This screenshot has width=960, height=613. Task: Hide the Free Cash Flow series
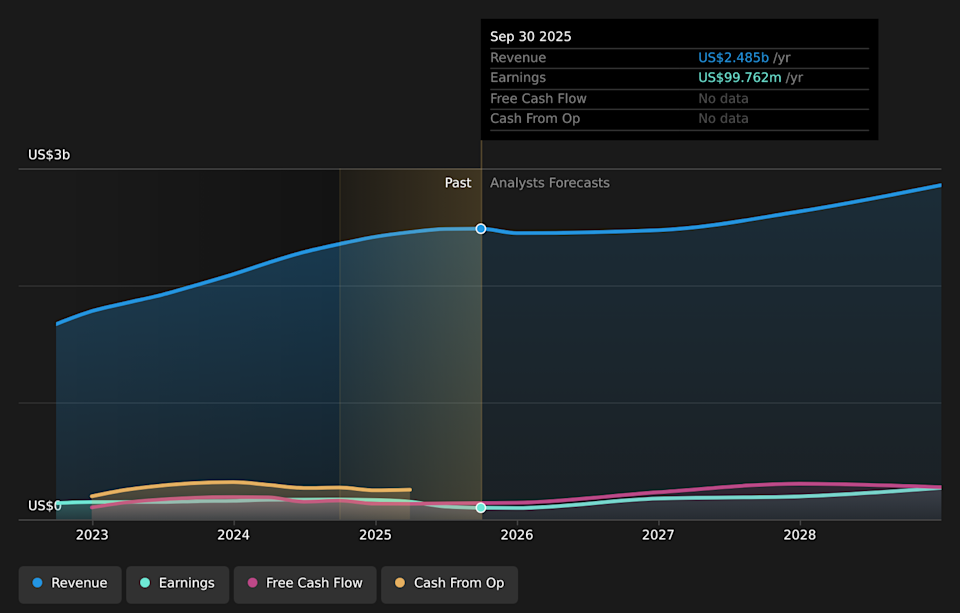click(x=304, y=583)
